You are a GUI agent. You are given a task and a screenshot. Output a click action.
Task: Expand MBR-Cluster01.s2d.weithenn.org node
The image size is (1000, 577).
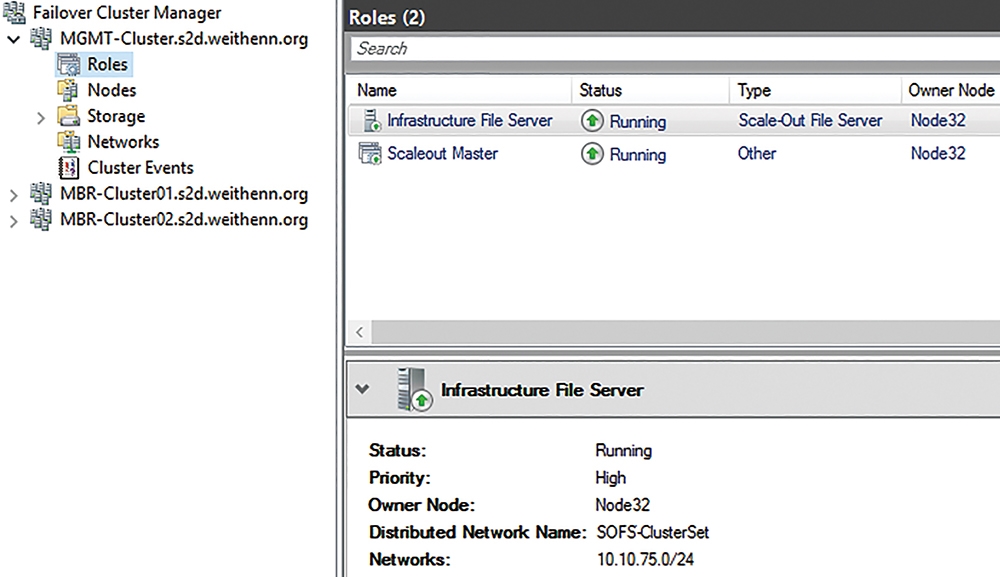point(13,195)
